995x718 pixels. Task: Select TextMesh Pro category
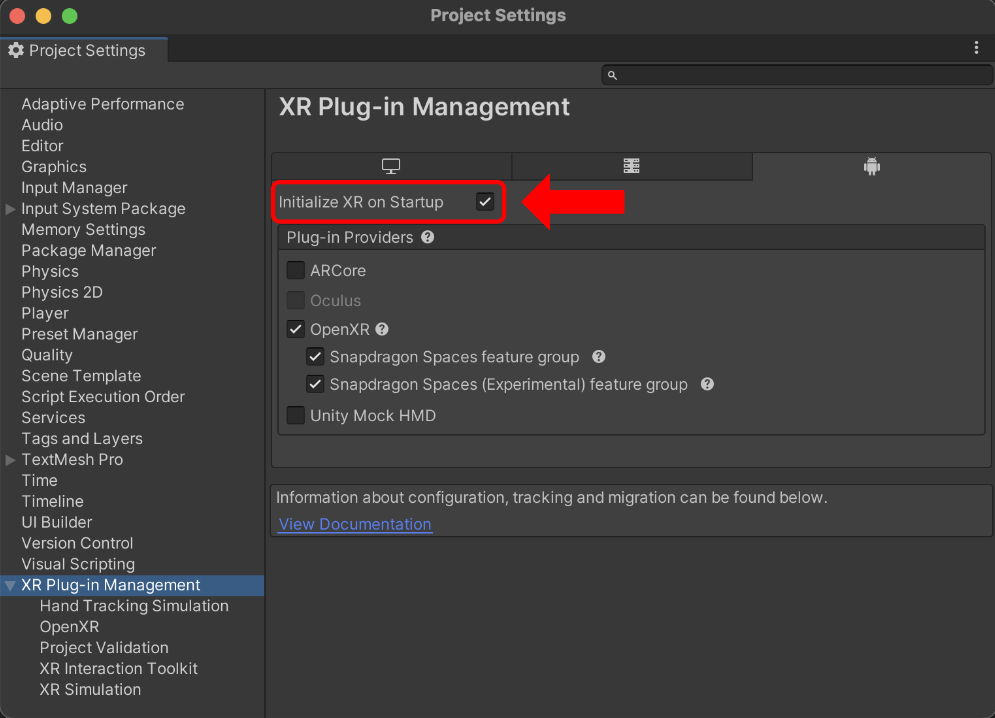pyautogui.click(x=72, y=460)
